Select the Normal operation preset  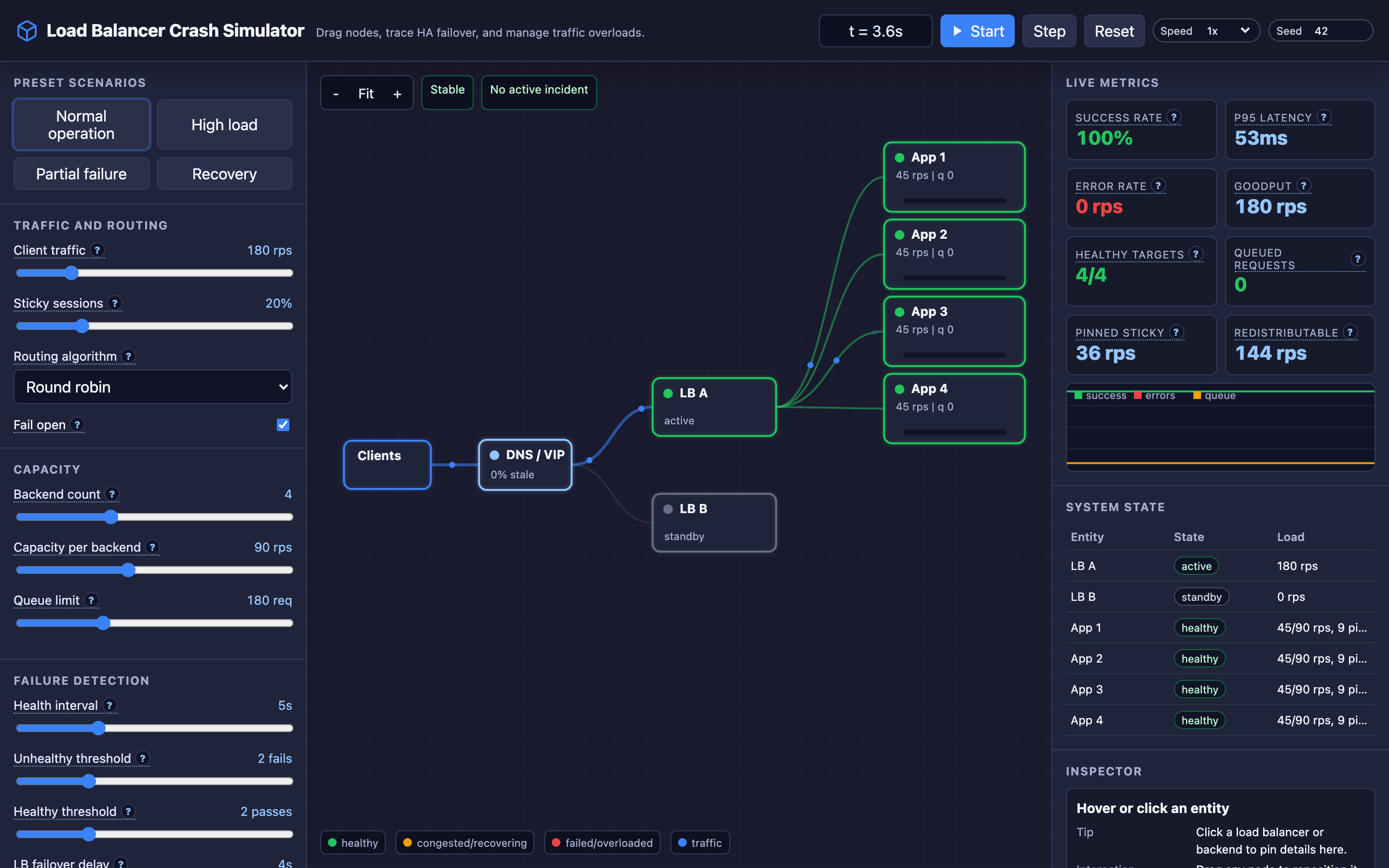click(x=82, y=124)
